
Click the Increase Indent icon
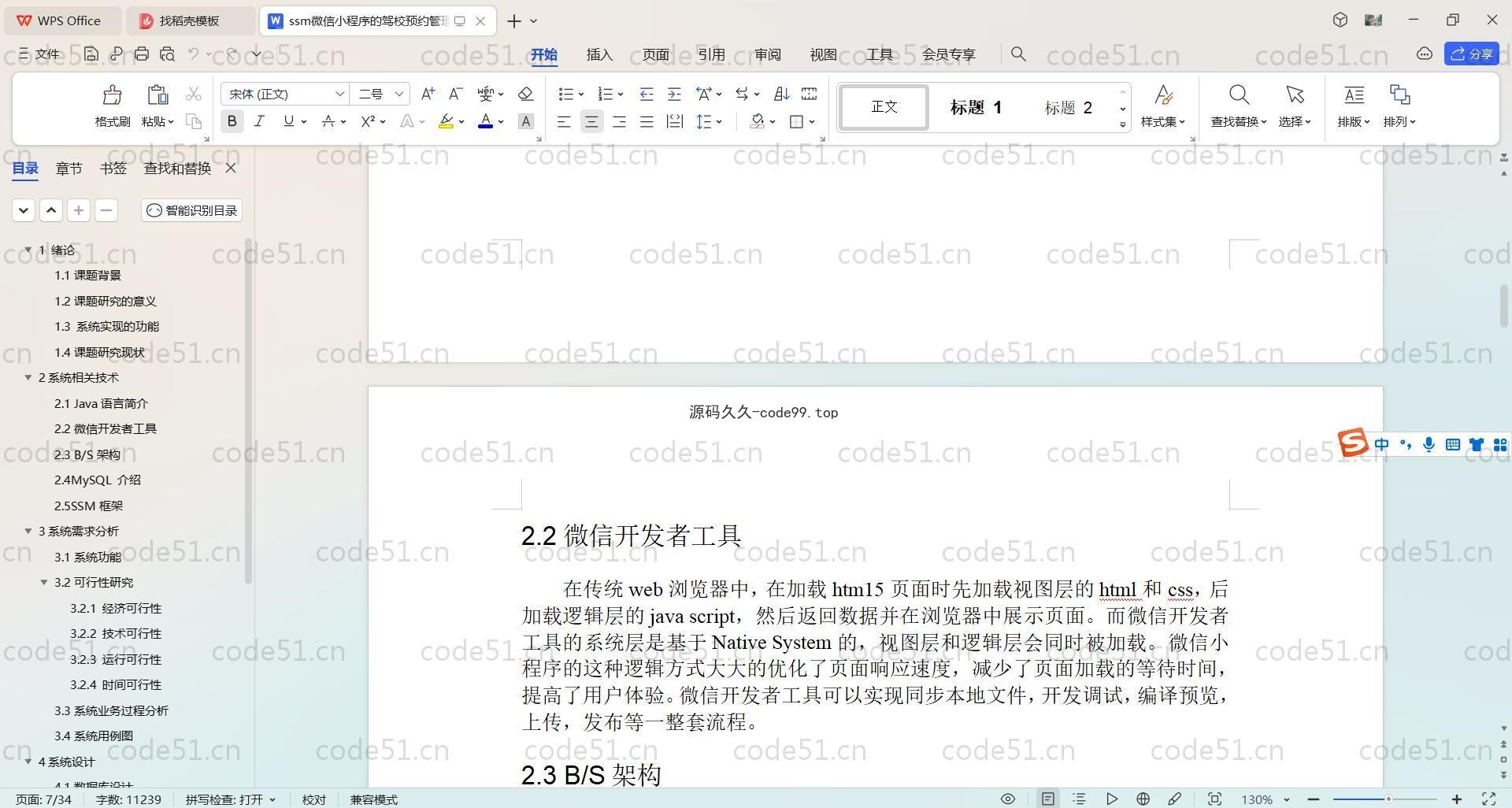674,94
